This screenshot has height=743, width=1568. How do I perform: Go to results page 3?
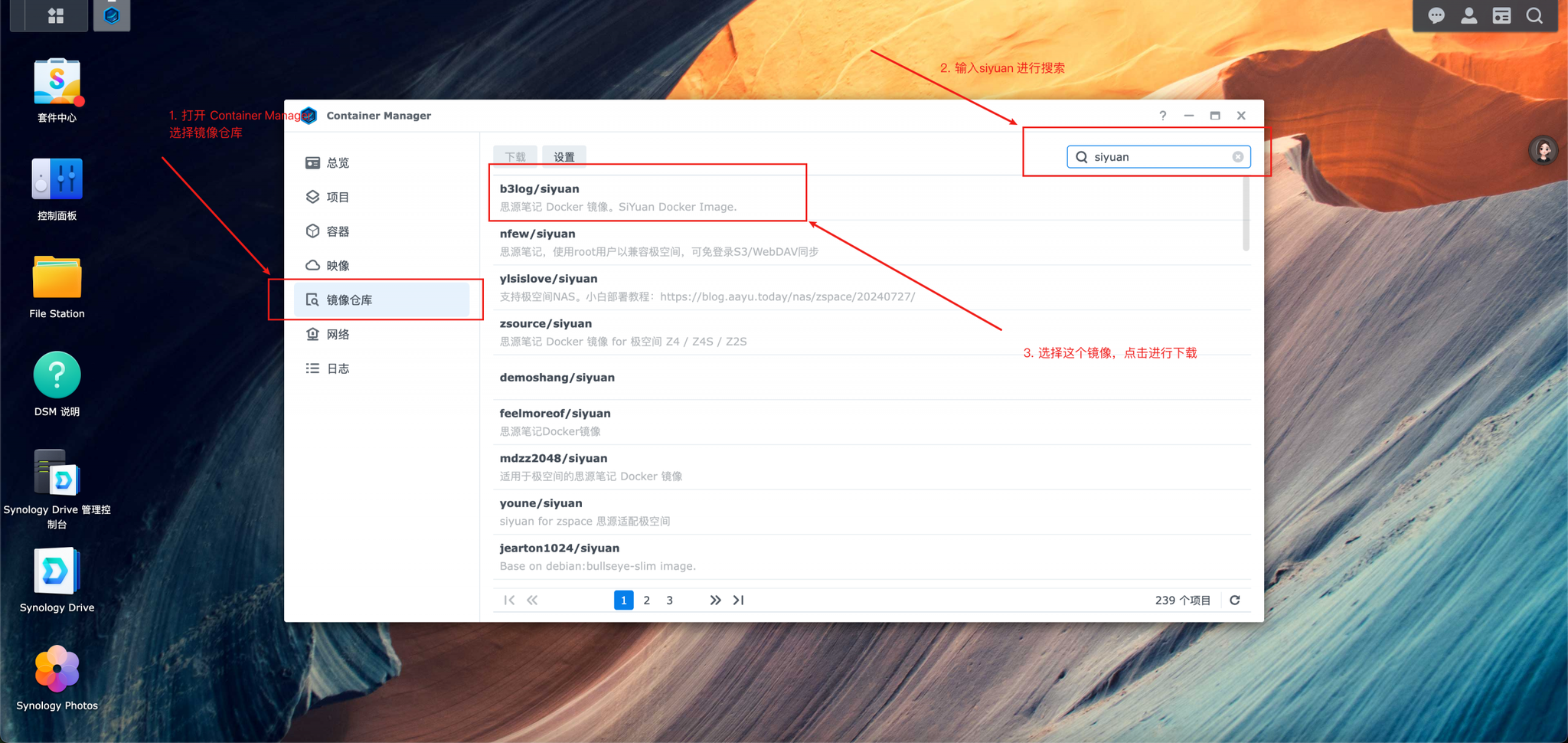pos(670,601)
